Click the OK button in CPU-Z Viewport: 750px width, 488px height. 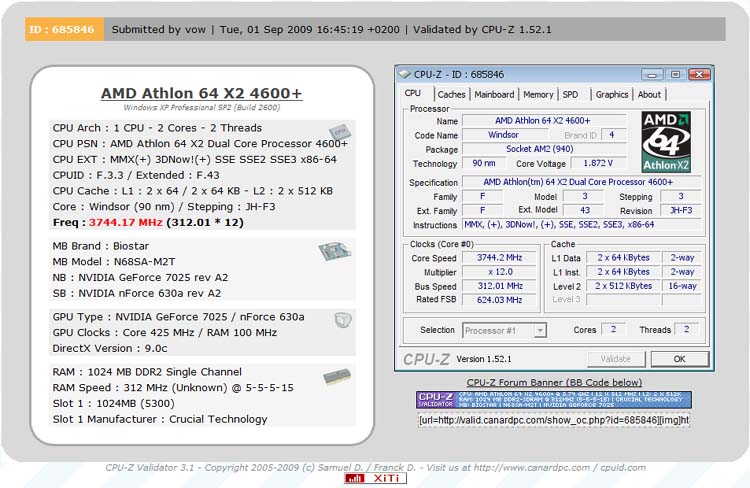coord(680,359)
